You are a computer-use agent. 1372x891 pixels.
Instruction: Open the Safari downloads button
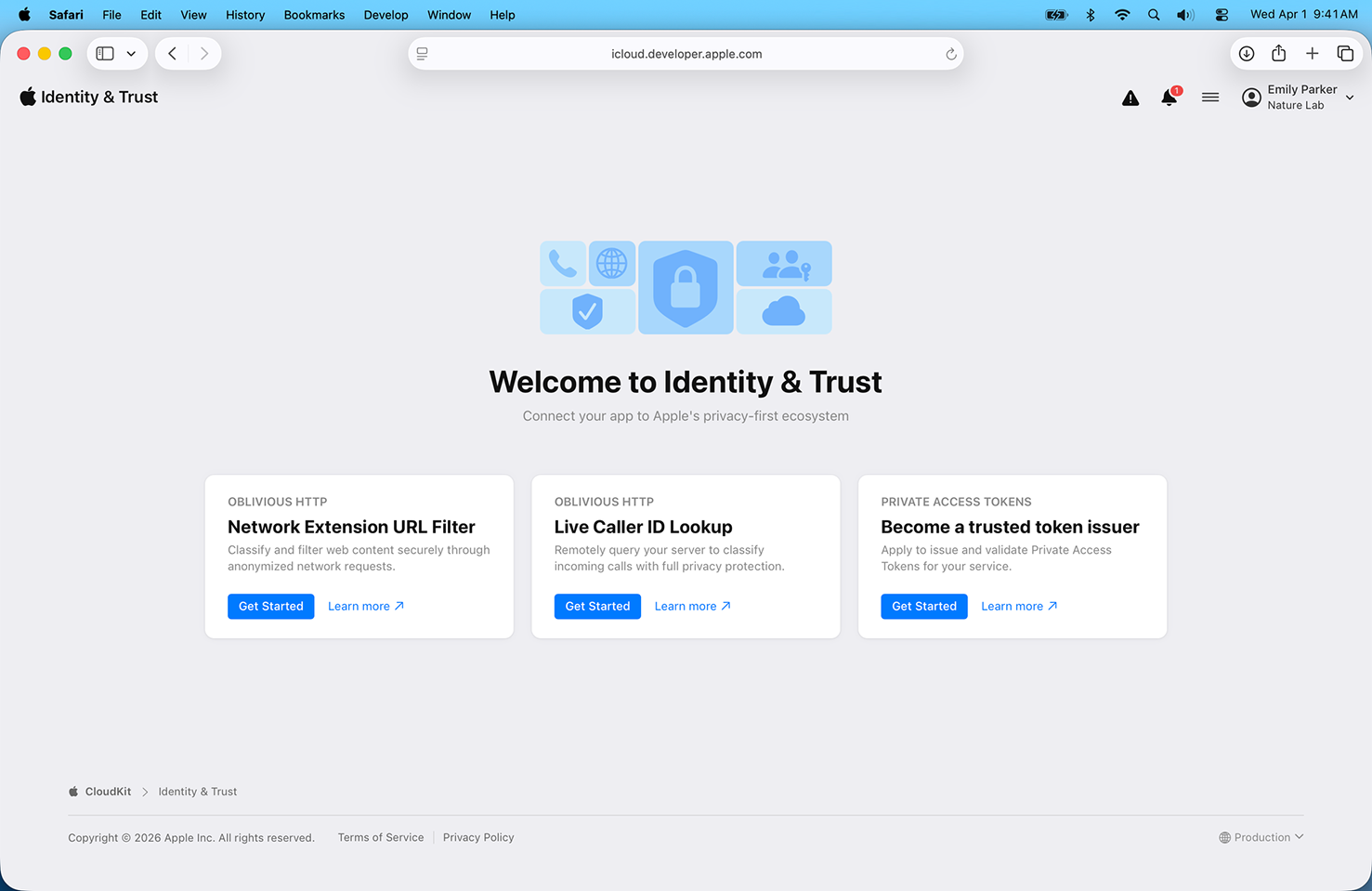coord(1247,54)
